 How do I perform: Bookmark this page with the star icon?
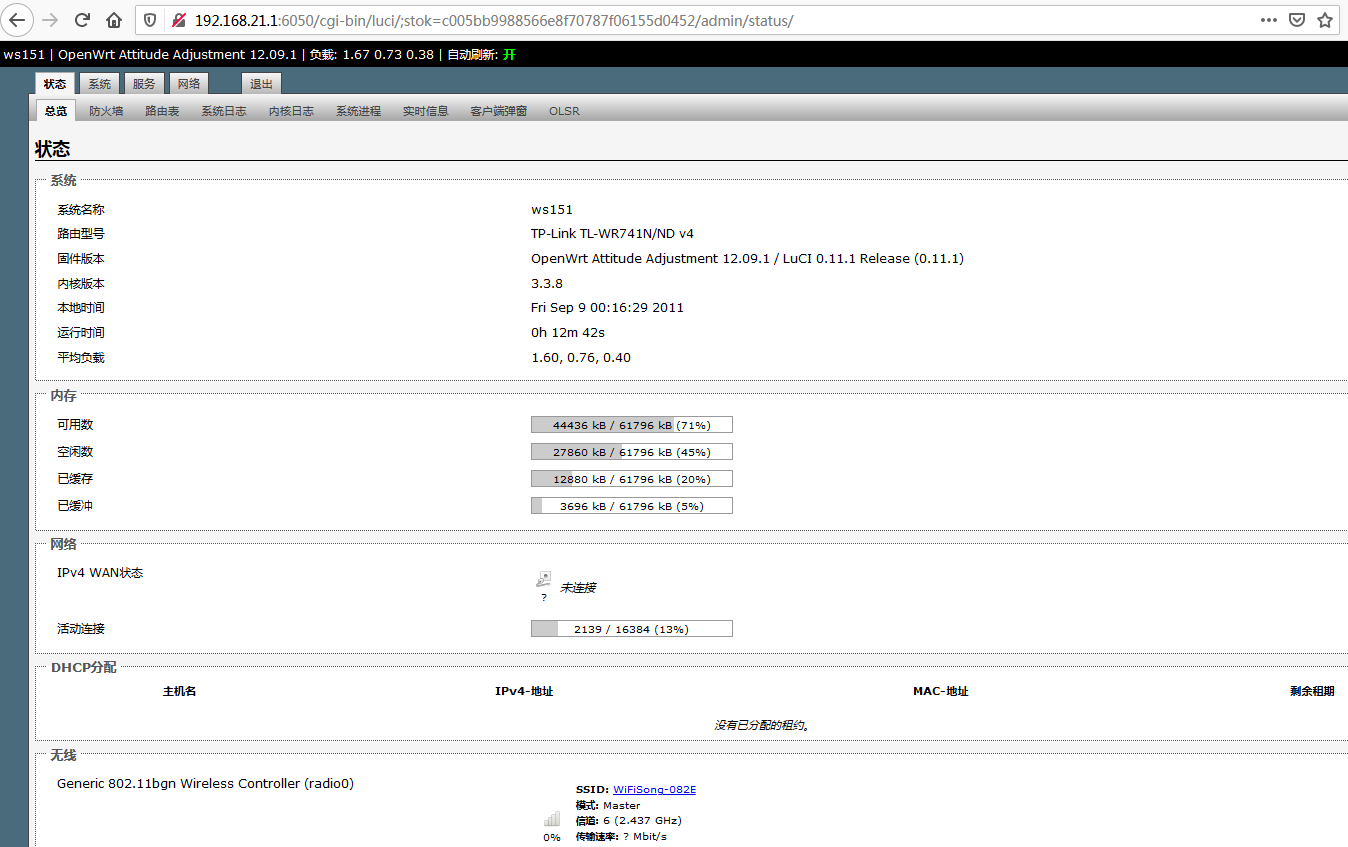[1325, 20]
